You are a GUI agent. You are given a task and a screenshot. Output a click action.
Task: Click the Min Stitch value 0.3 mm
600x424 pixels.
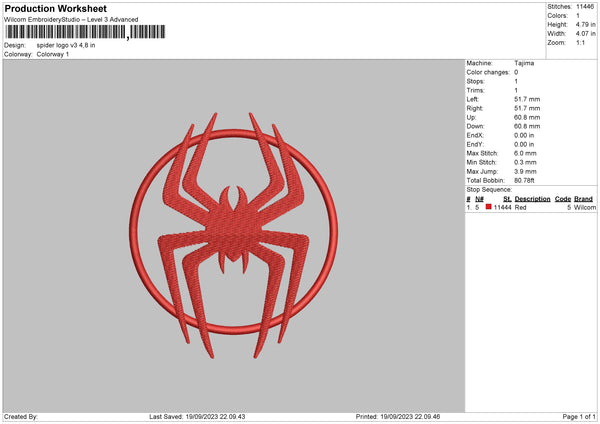coord(525,162)
